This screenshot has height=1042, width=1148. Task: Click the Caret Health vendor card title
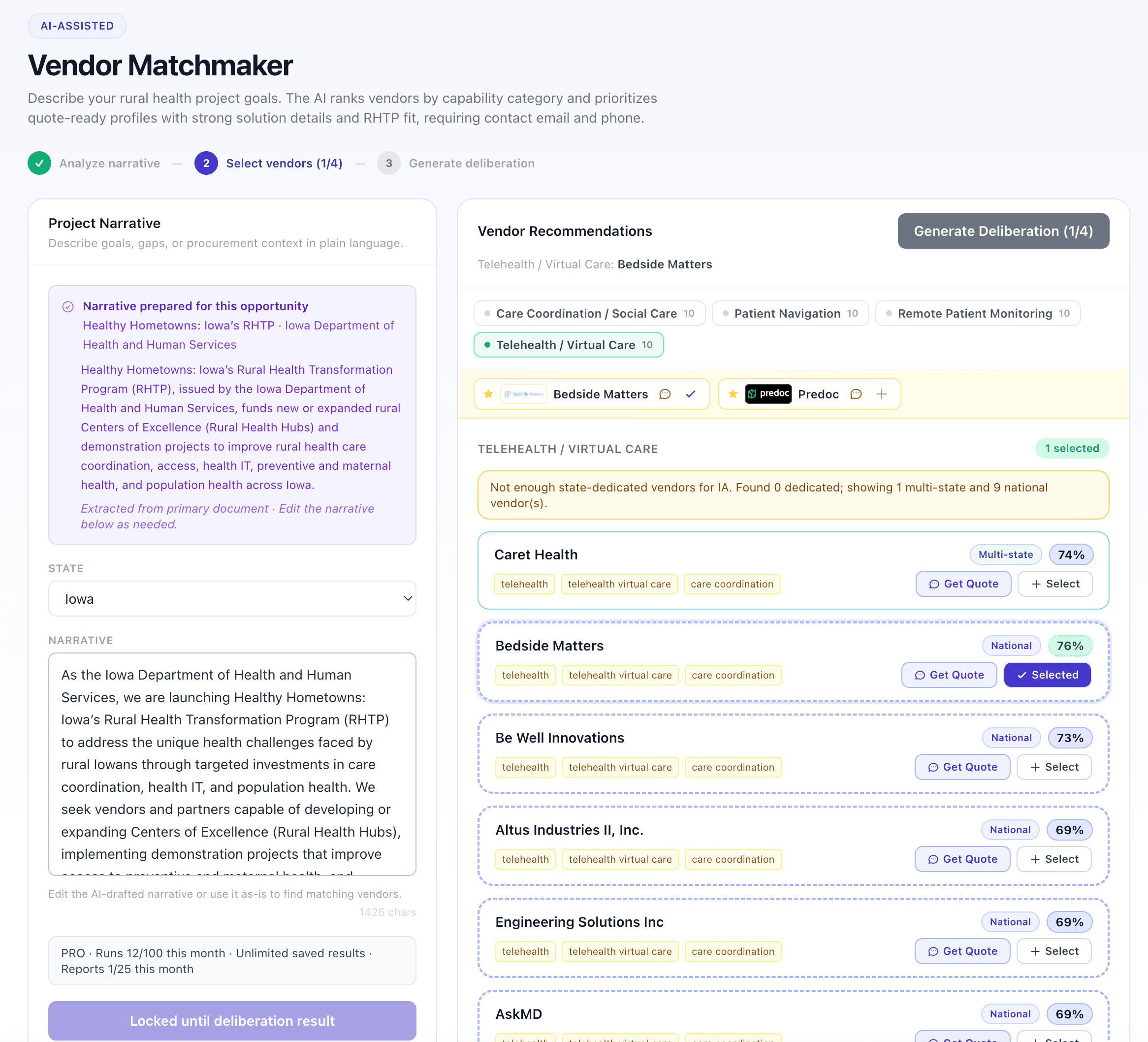536,554
